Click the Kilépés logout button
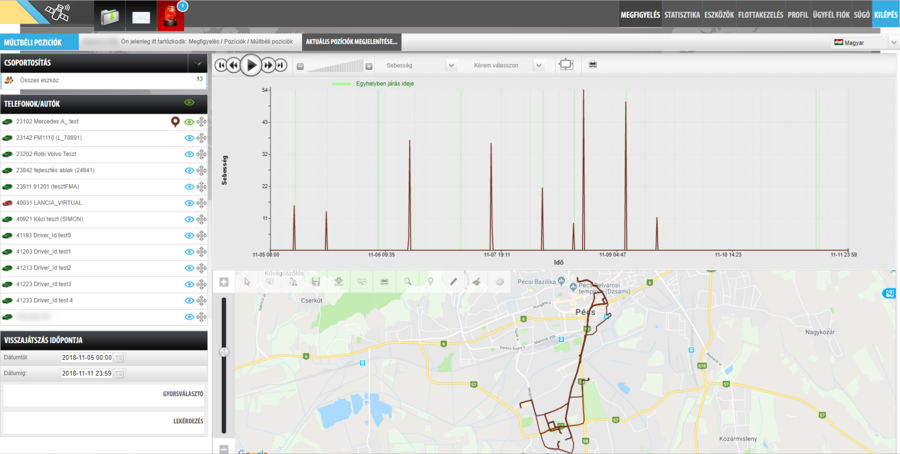This screenshot has height=454, width=900. (x=885, y=16)
